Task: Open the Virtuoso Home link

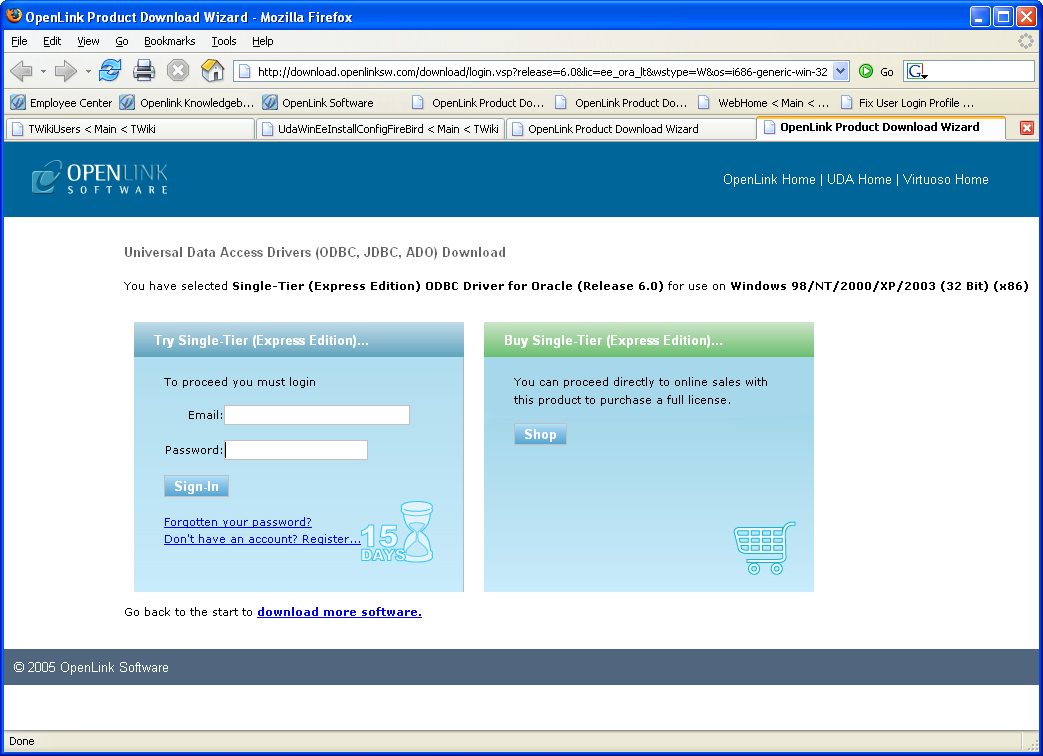Action: (x=945, y=180)
